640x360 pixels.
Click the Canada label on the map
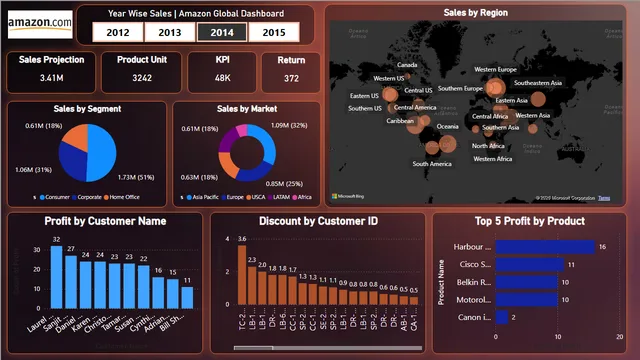coord(407,65)
